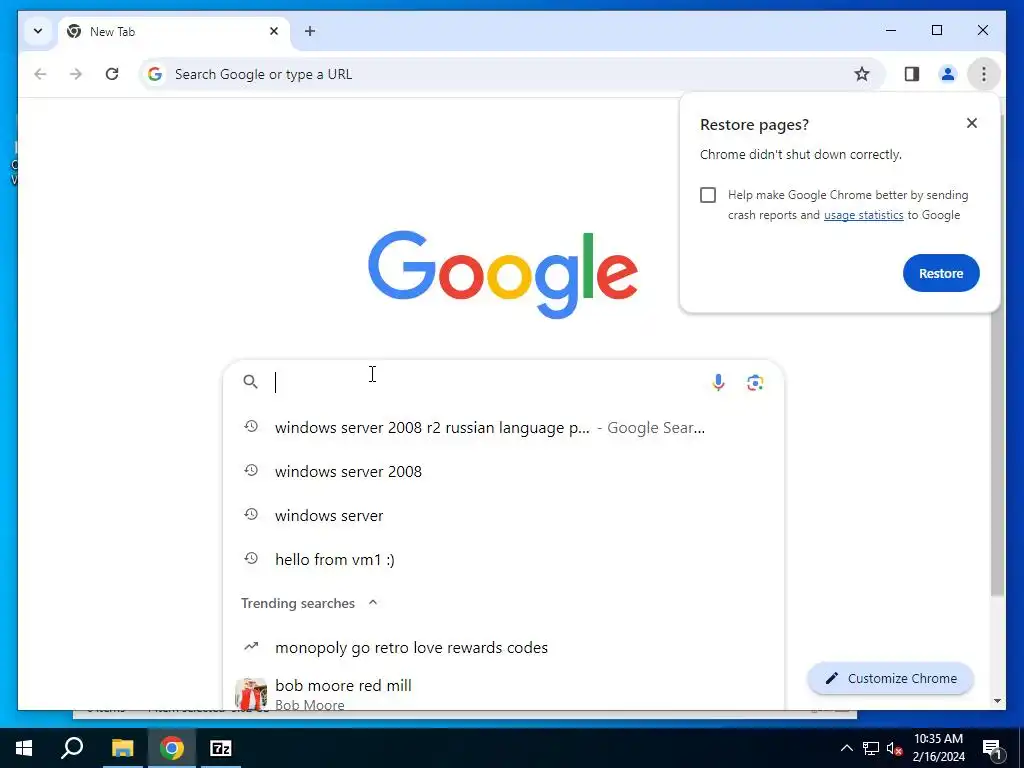Select the New Tab tab
The width and height of the screenshot is (1024, 768).
(x=174, y=31)
